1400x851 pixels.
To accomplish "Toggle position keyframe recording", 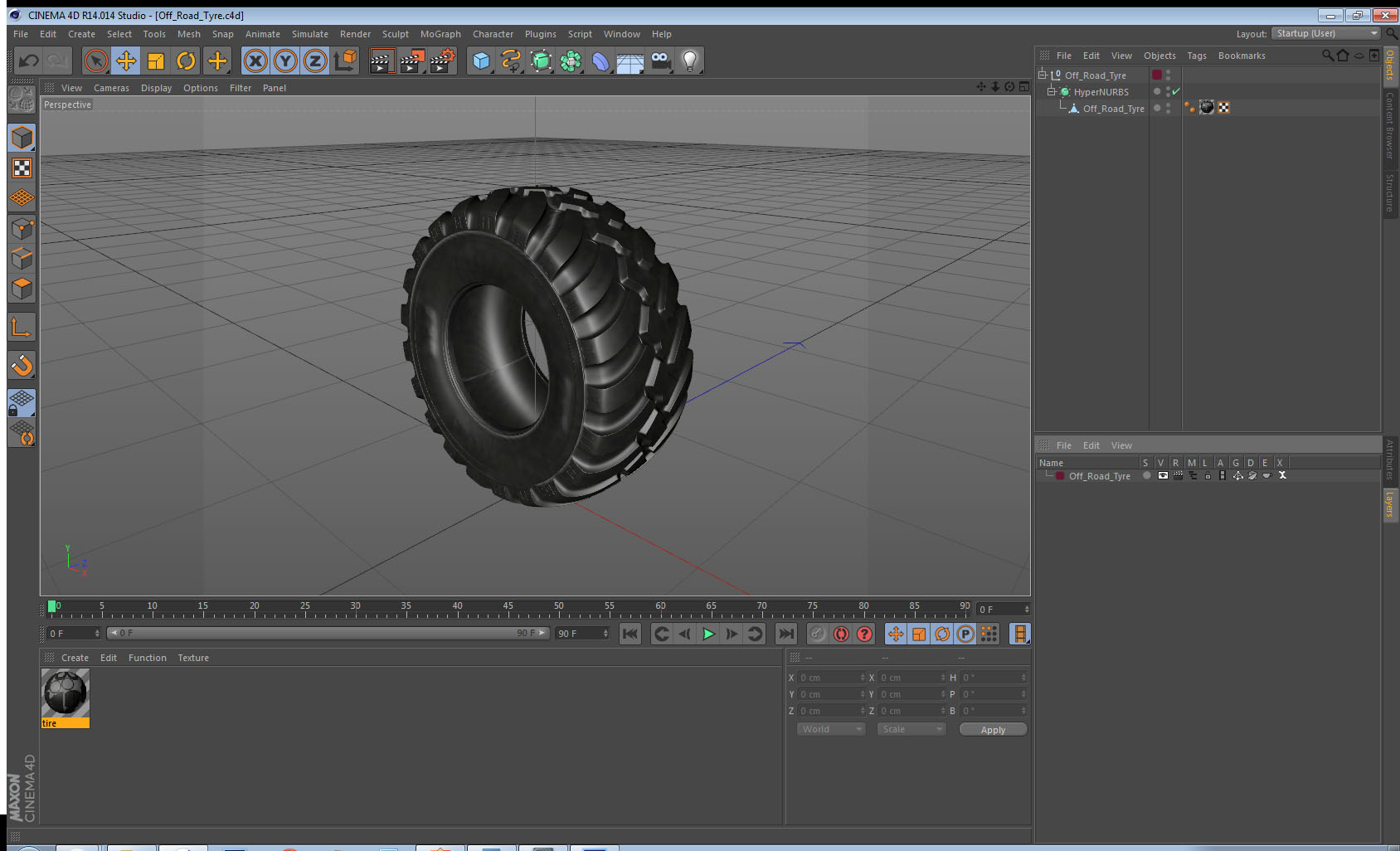I will click(896, 634).
